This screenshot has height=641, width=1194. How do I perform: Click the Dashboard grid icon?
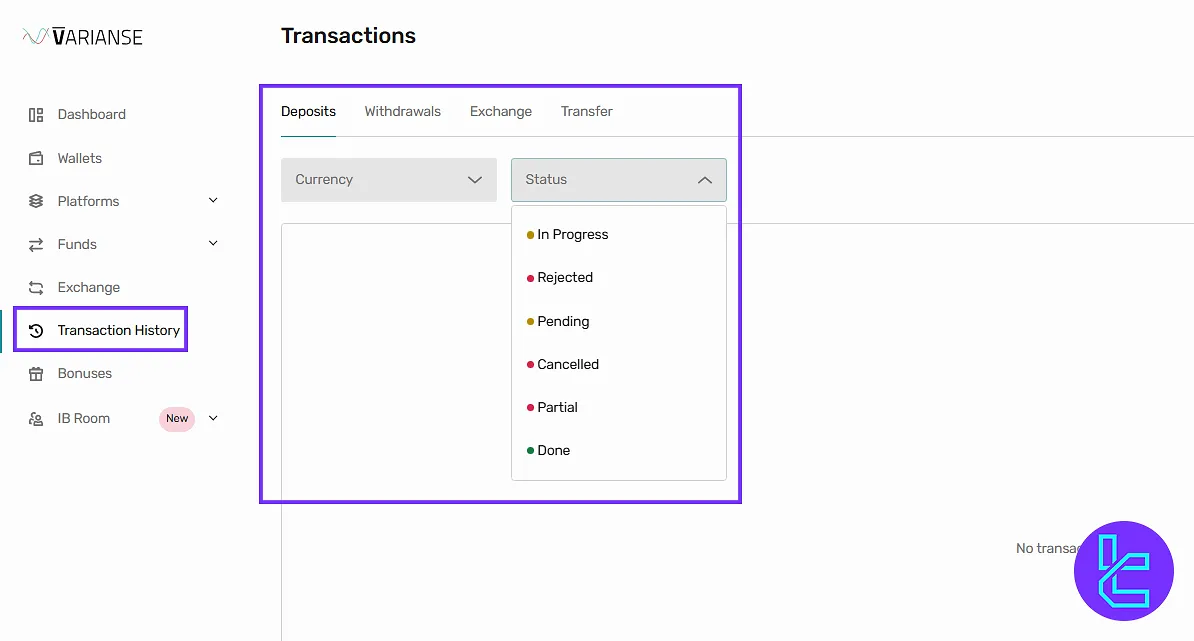point(36,115)
